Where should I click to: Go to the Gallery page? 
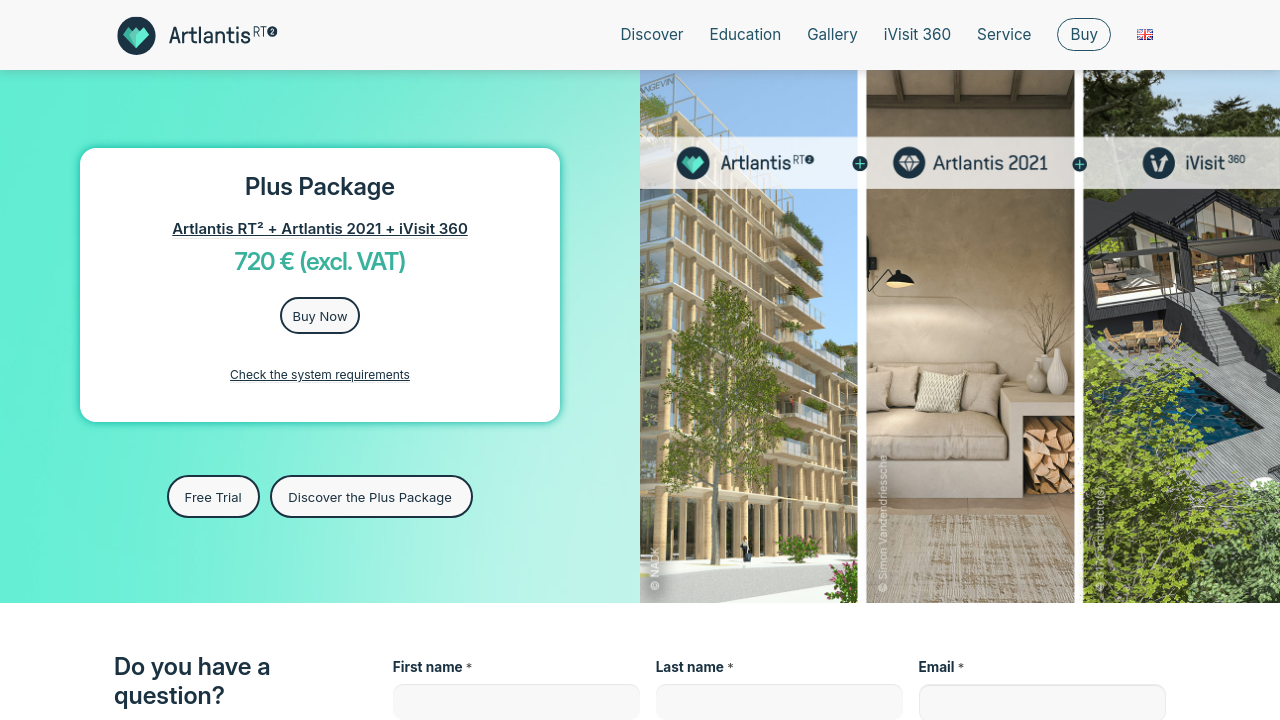[832, 34]
